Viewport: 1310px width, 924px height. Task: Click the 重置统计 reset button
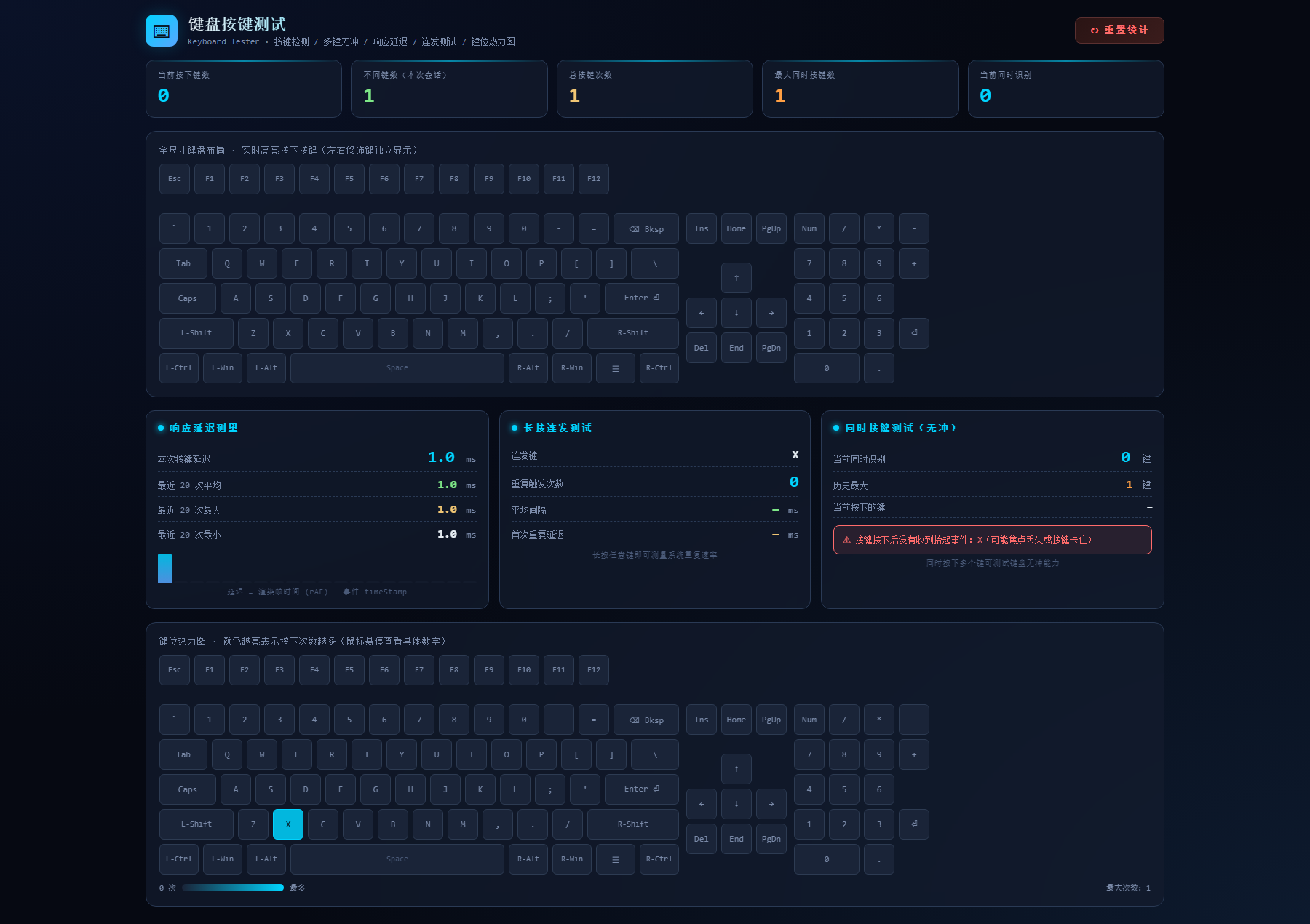coord(1119,31)
